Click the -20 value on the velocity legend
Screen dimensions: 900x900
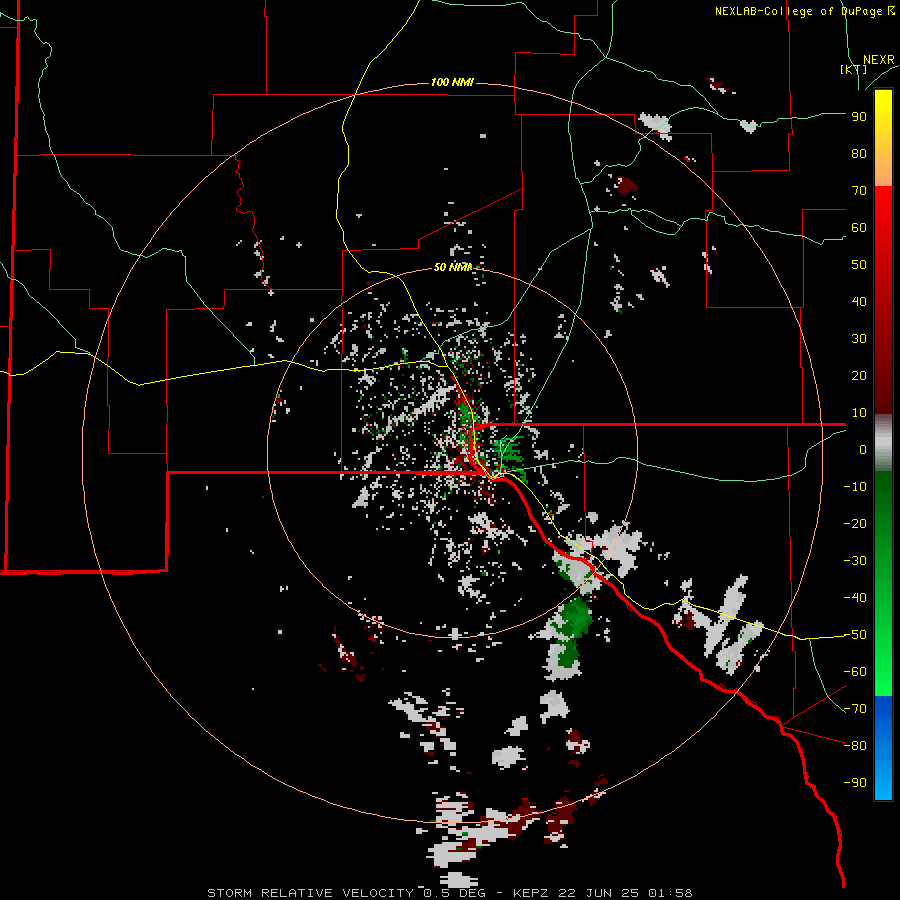tap(855, 524)
